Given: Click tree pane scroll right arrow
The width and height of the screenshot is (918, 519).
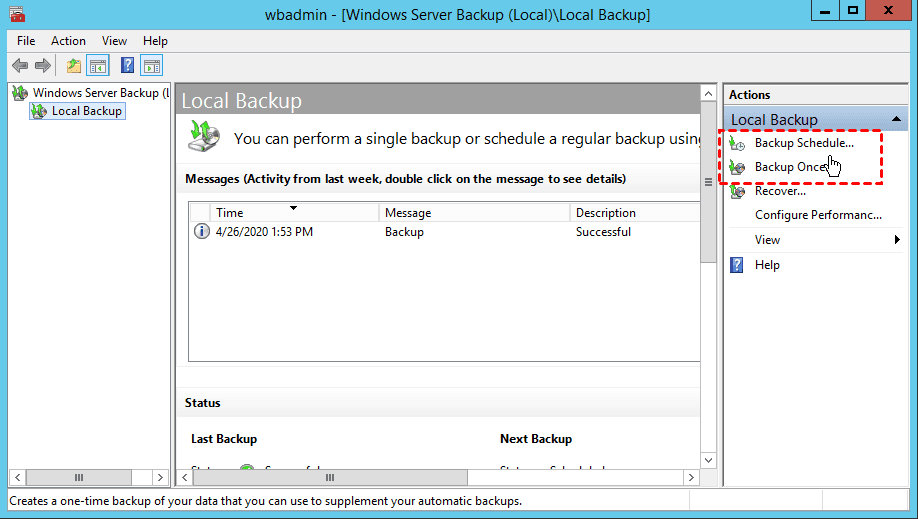Looking at the screenshot, I should [x=160, y=477].
